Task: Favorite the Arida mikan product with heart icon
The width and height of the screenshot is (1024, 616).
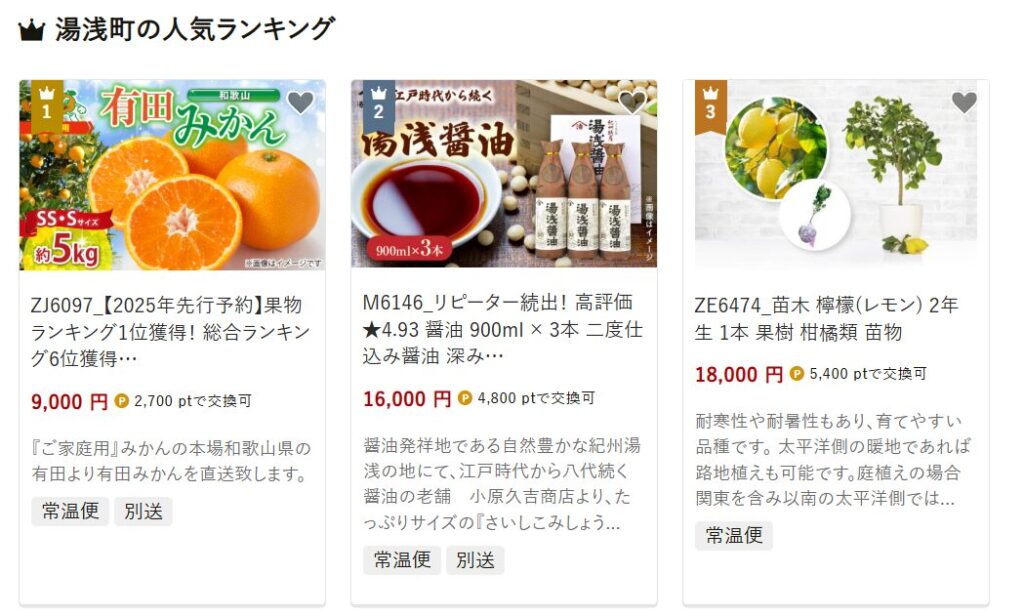Action: (x=300, y=102)
